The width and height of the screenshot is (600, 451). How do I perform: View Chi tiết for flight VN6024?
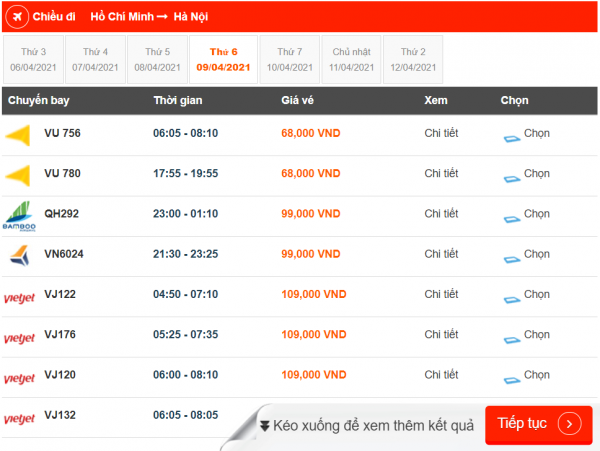click(441, 254)
